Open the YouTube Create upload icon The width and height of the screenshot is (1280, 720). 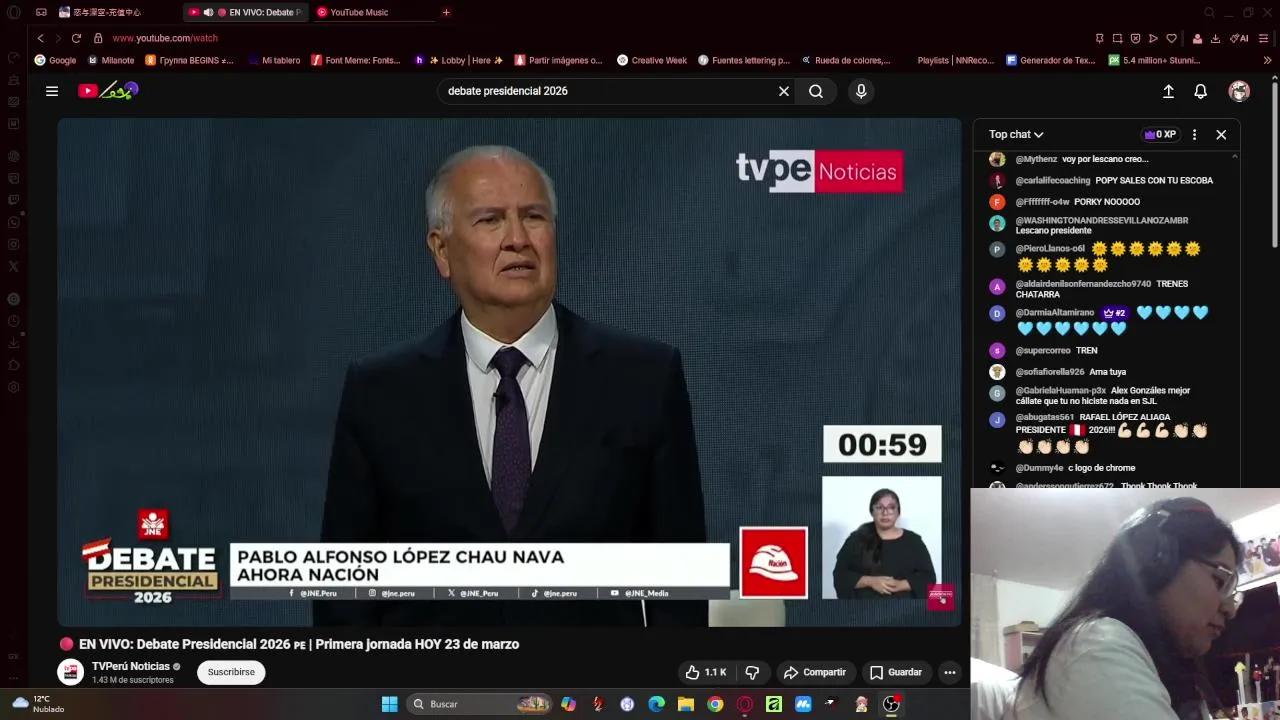coord(1168,91)
